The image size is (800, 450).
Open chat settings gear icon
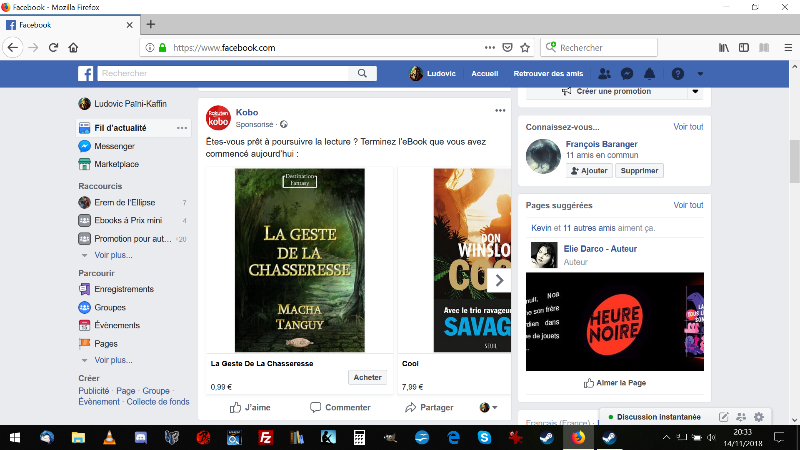(759, 416)
